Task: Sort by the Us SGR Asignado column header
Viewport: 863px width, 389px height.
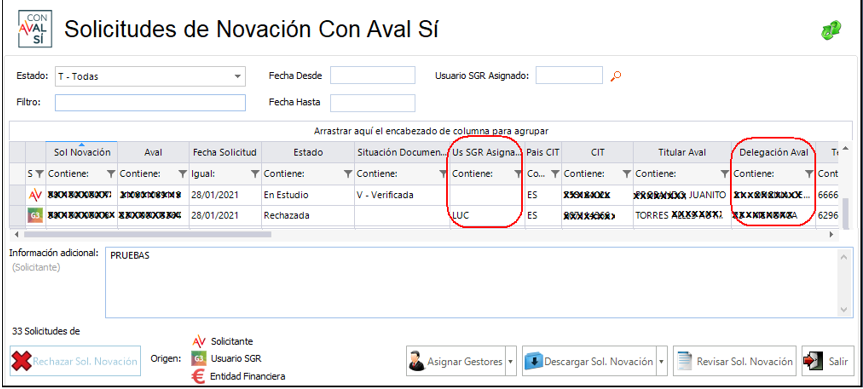Action: click(x=487, y=152)
